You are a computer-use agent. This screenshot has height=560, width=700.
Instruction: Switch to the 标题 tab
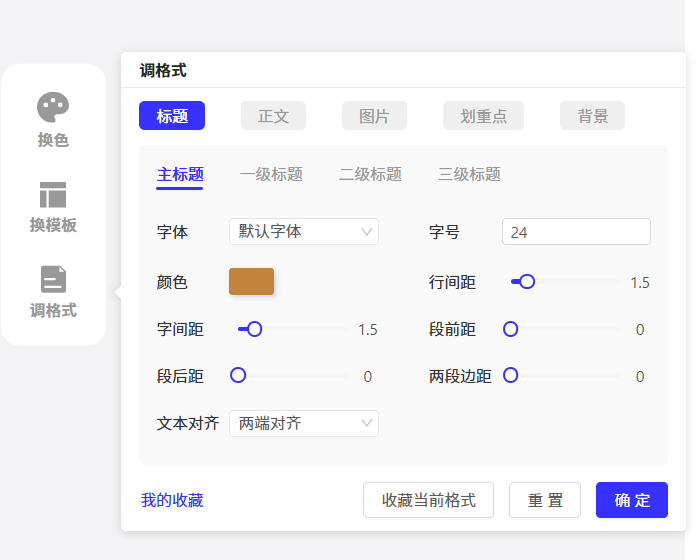[172, 116]
